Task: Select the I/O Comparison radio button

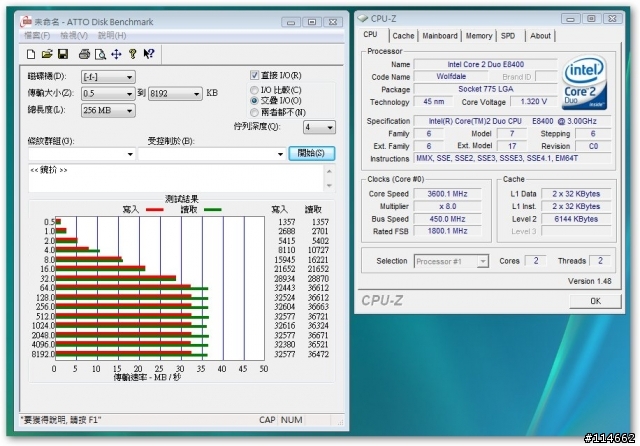Action: pyautogui.click(x=254, y=90)
